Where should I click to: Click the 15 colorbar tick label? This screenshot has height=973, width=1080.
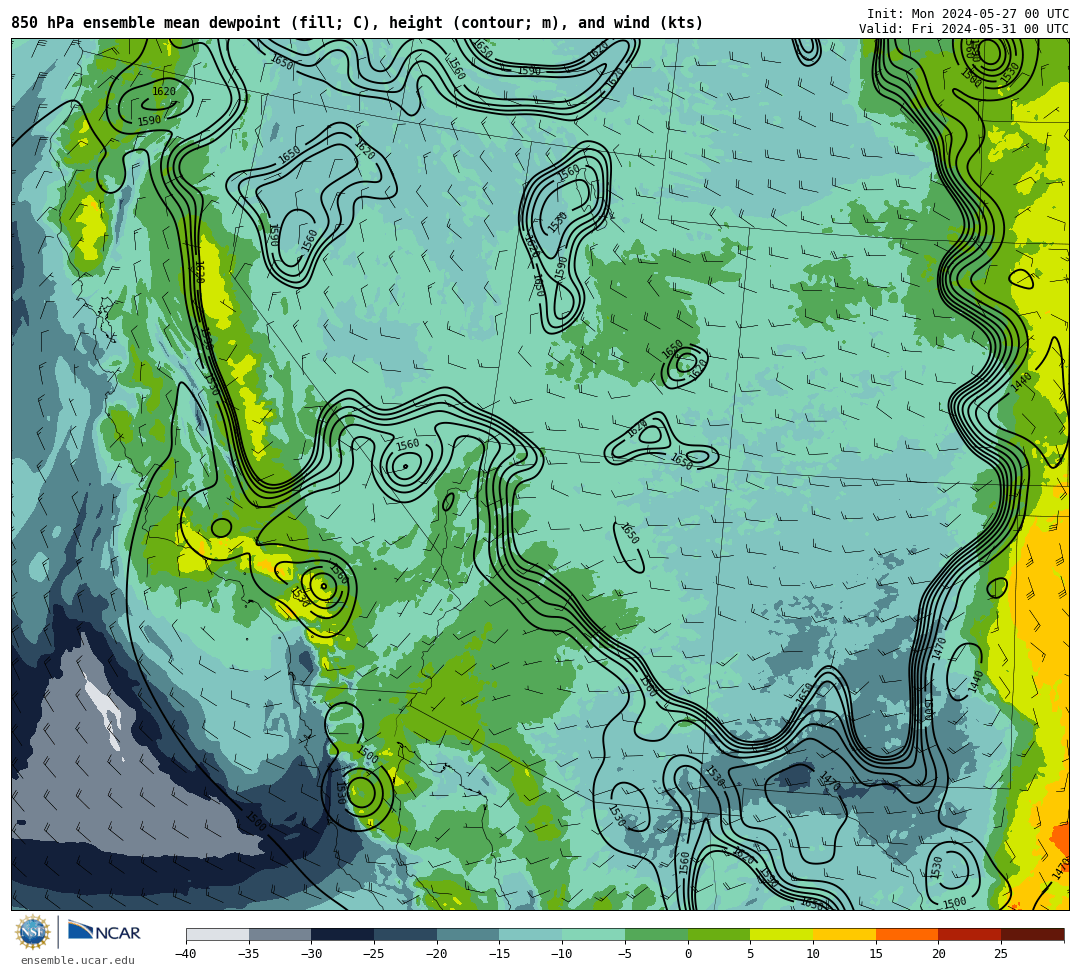click(875, 954)
